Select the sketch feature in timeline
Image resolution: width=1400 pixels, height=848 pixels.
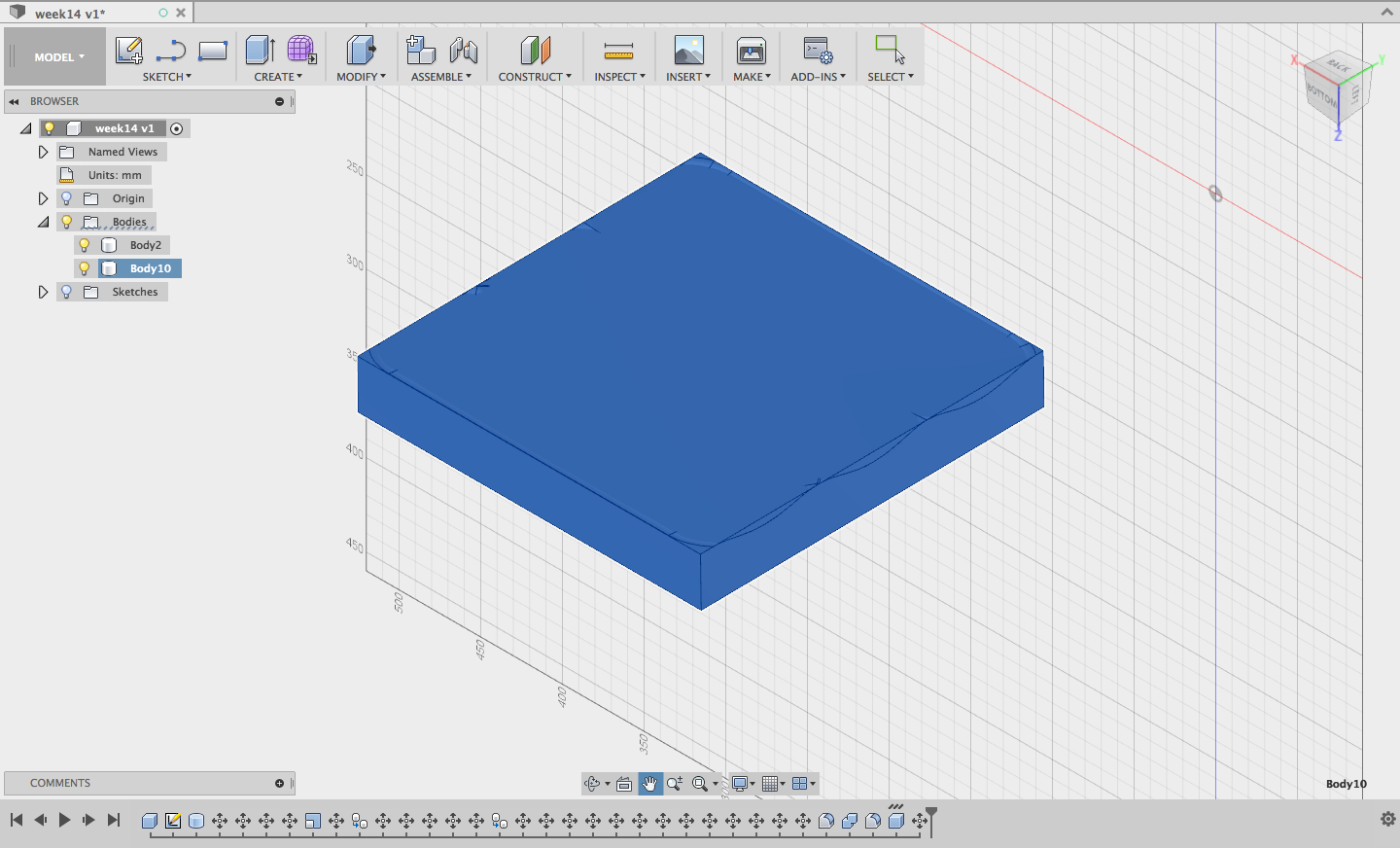tap(173, 821)
